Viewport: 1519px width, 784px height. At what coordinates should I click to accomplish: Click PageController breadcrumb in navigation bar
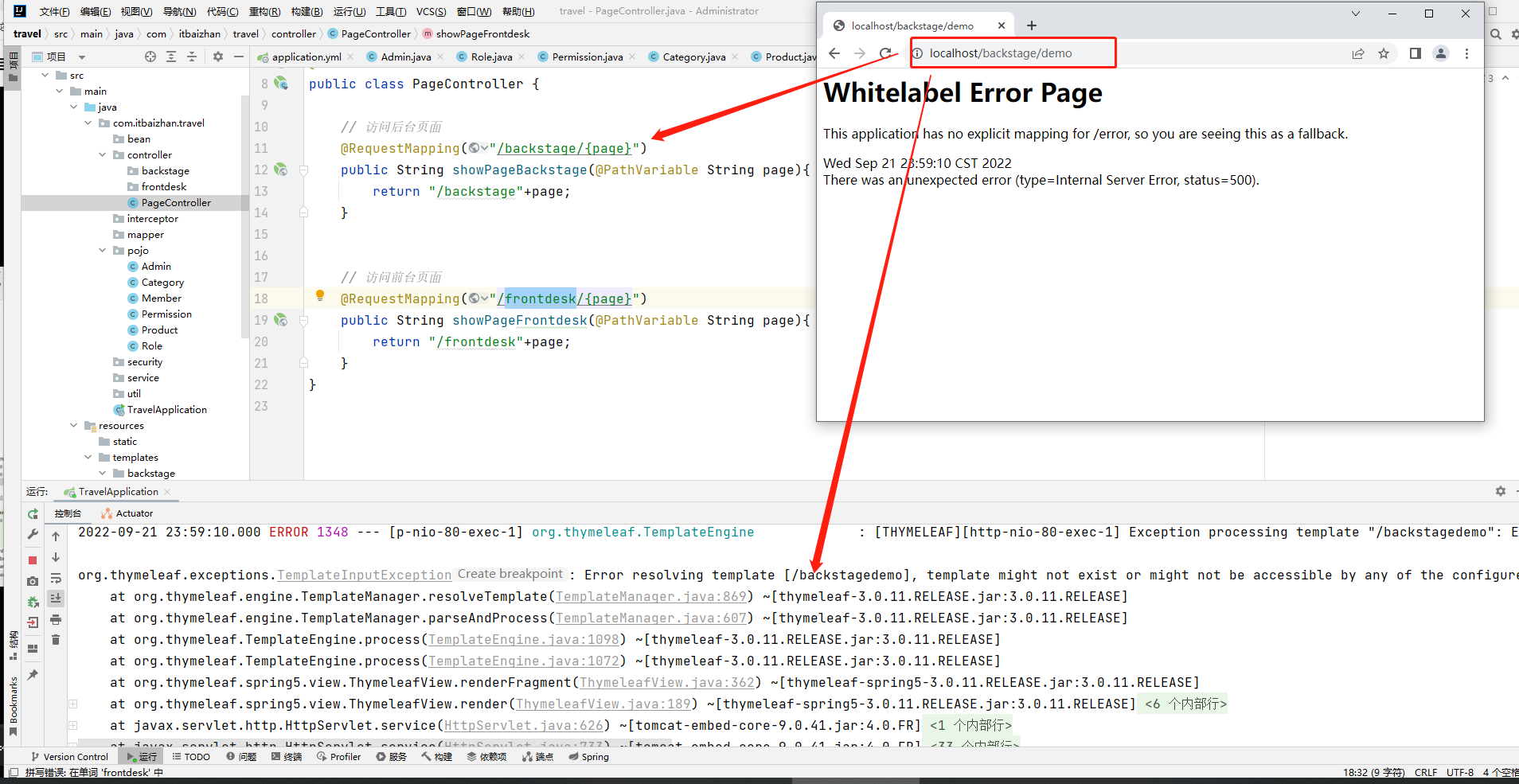point(376,34)
